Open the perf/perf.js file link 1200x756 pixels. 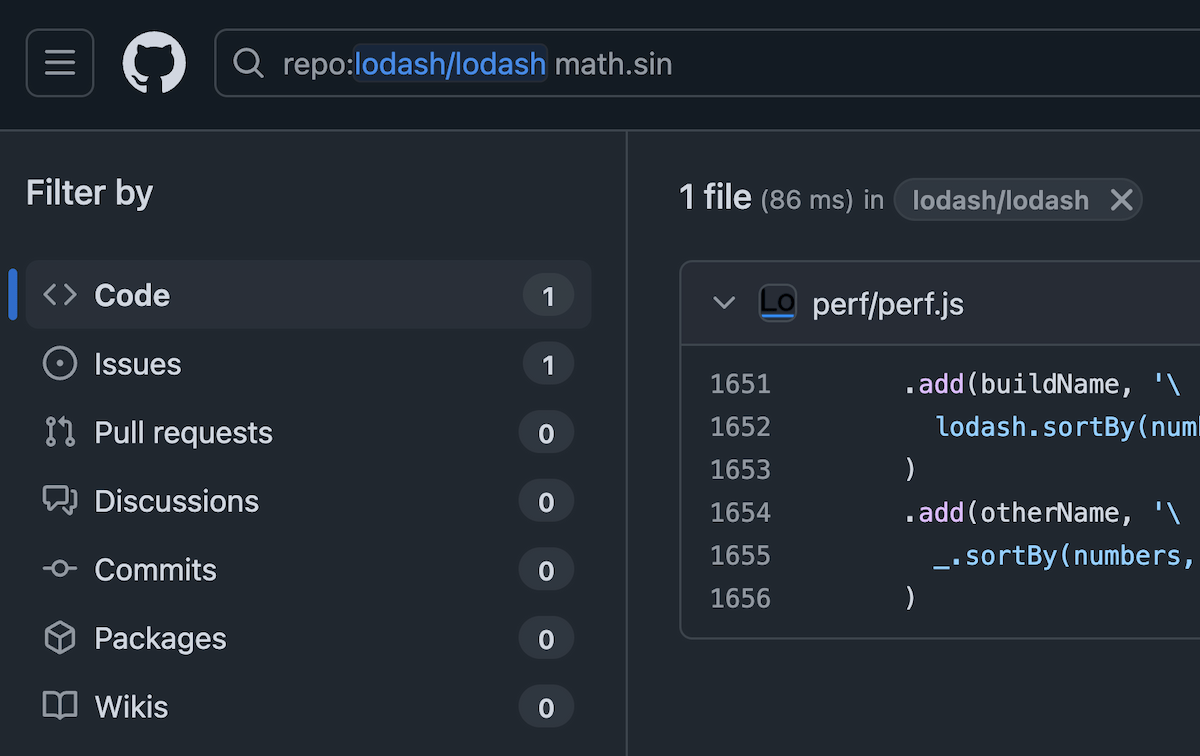(x=888, y=304)
